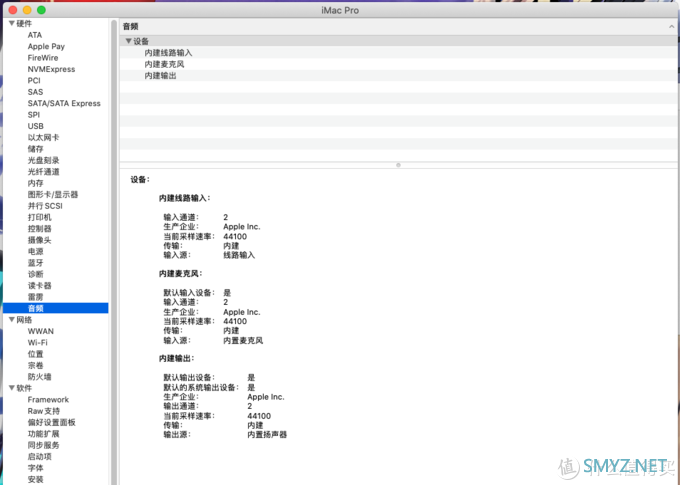680x485 pixels.
Task: Select ATA in the sidebar
Action: pos(35,35)
